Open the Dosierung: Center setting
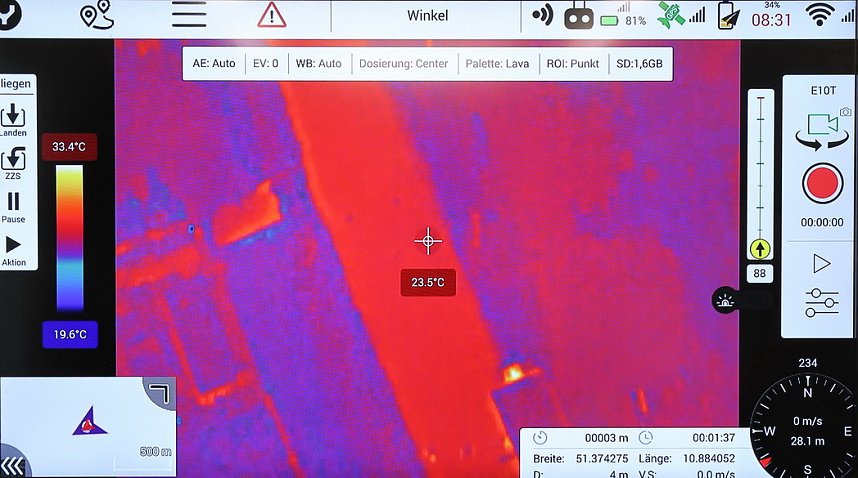The height and width of the screenshot is (478, 858). [x=403, y=63]
